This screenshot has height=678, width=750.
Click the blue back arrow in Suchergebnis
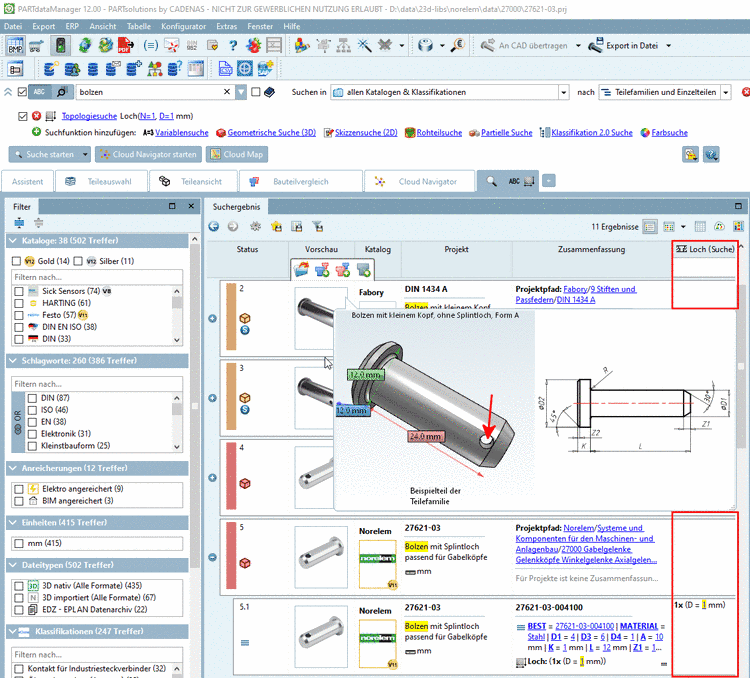215,226
